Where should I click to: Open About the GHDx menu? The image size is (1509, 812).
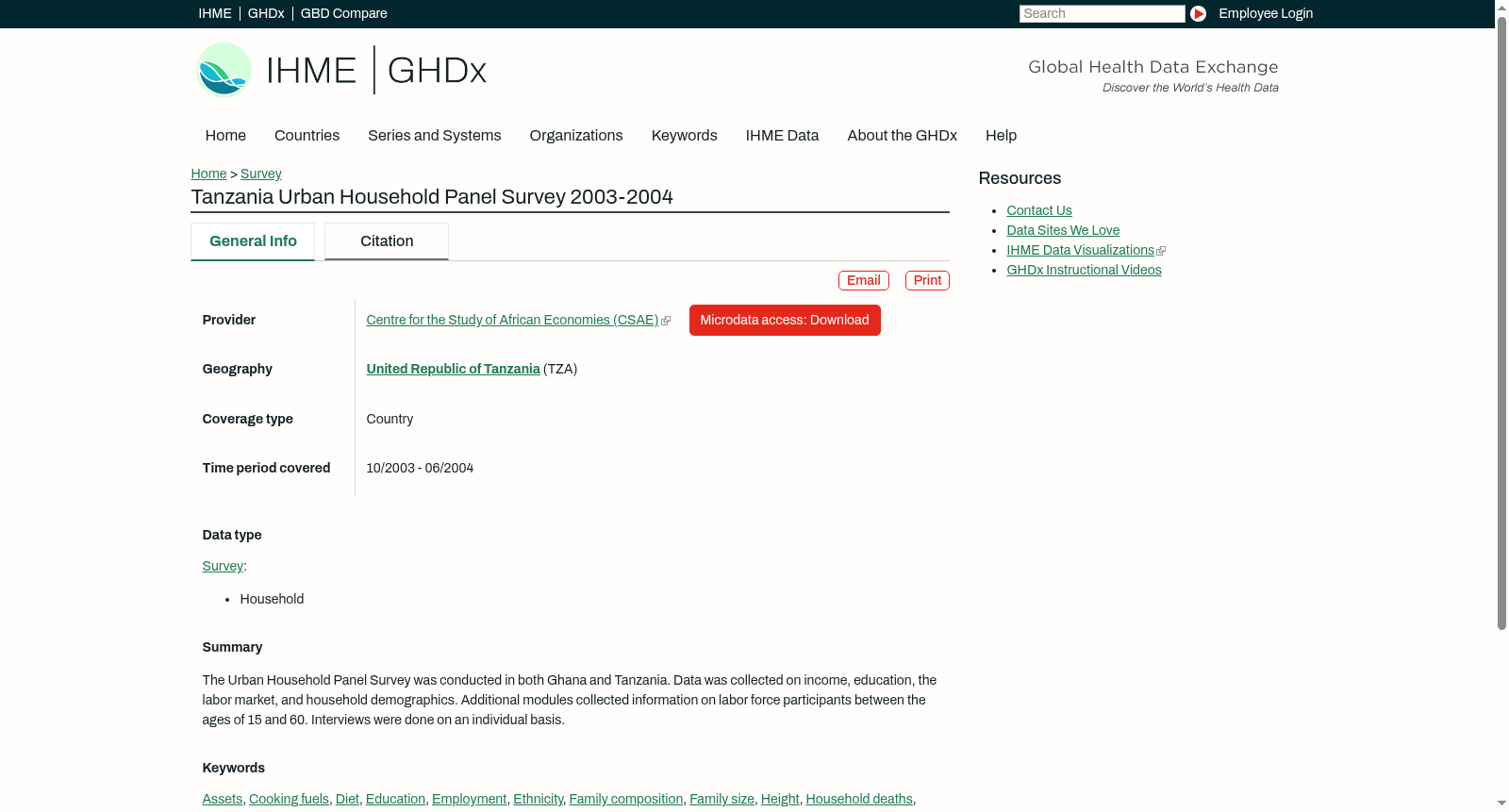click(903, 136)
